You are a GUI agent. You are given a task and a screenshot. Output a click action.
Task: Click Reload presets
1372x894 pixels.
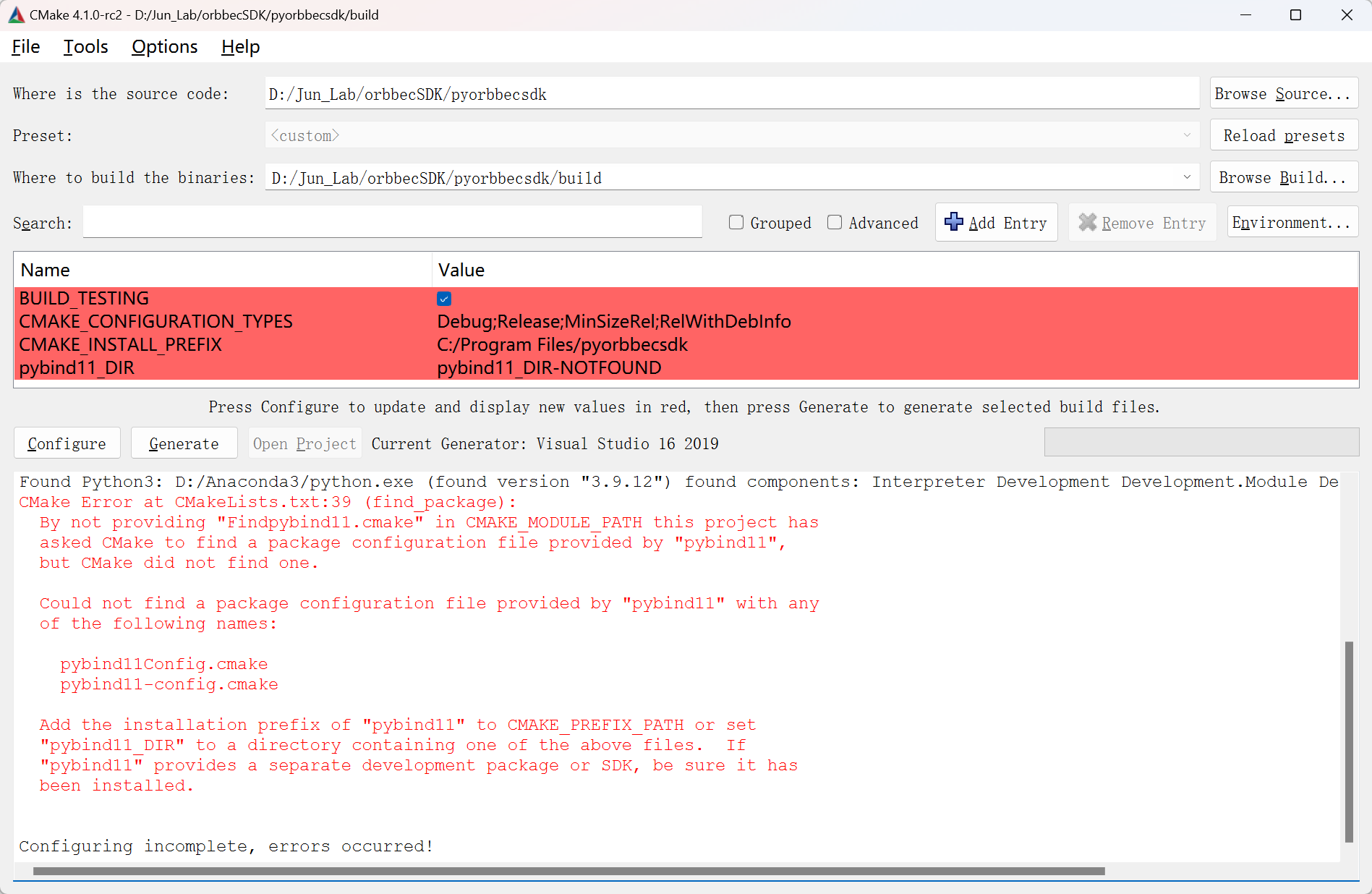coord(1283,135)
